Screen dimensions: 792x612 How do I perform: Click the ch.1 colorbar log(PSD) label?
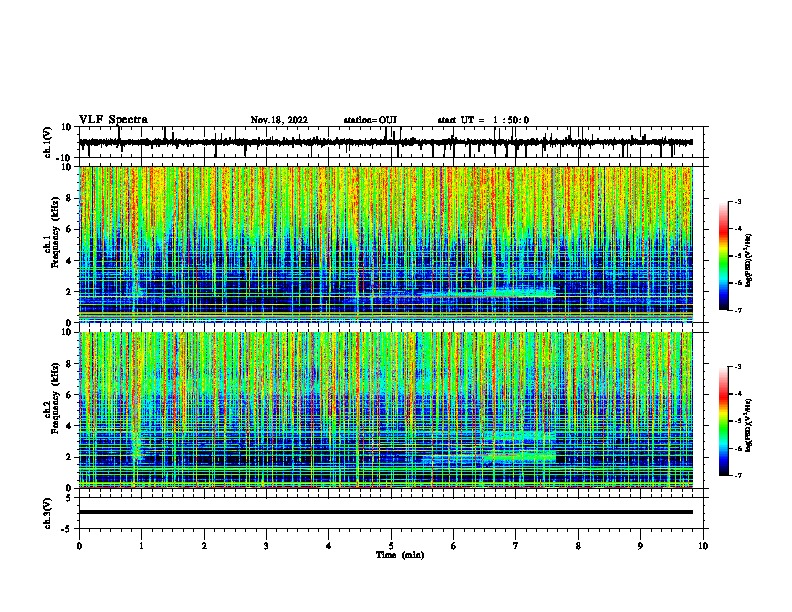click(x=748, y=260)
